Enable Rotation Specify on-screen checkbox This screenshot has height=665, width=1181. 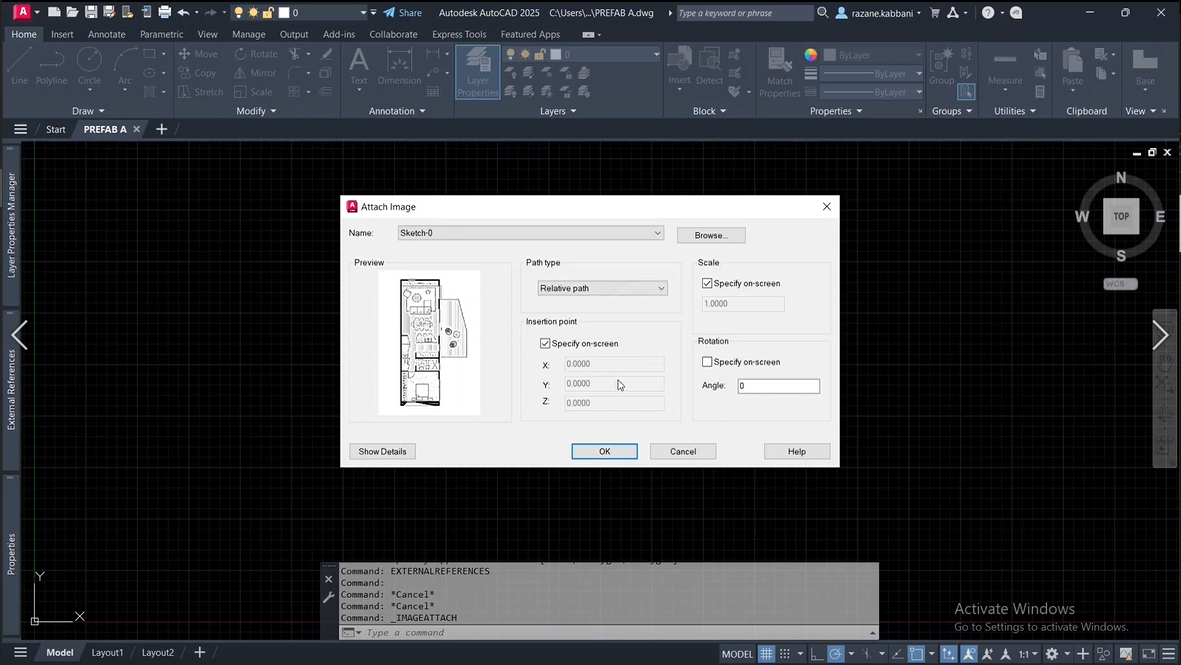pyautogui.click(x=707, y=362)
